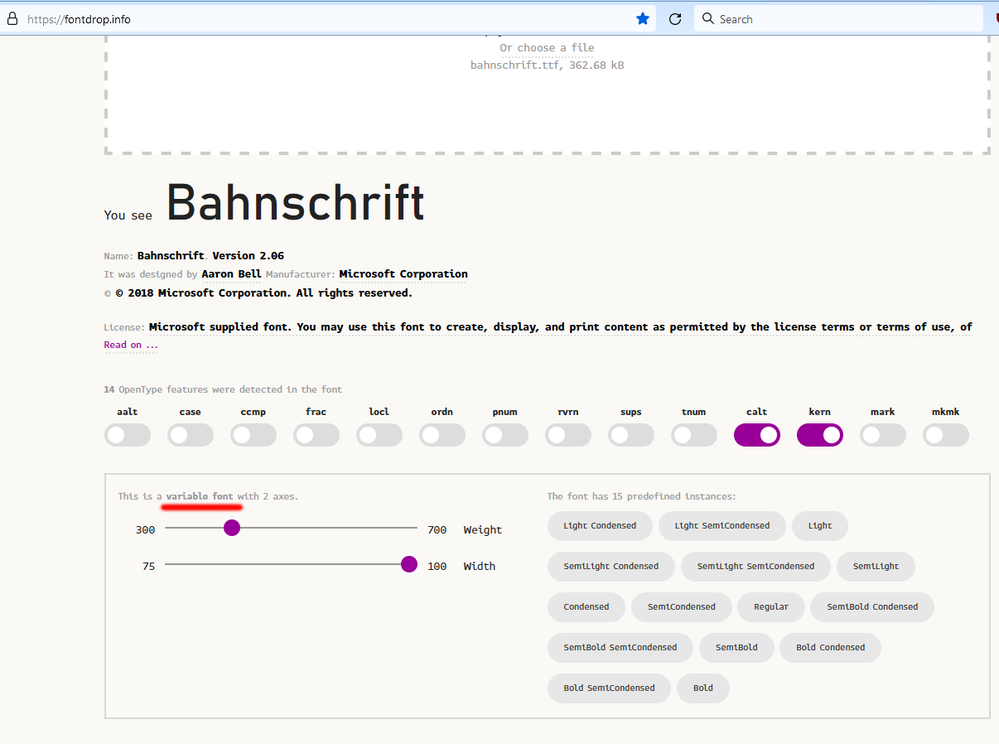Apply the Light instance
The height and width of the screenshot is (744, 999).
(x=820, y=526)
